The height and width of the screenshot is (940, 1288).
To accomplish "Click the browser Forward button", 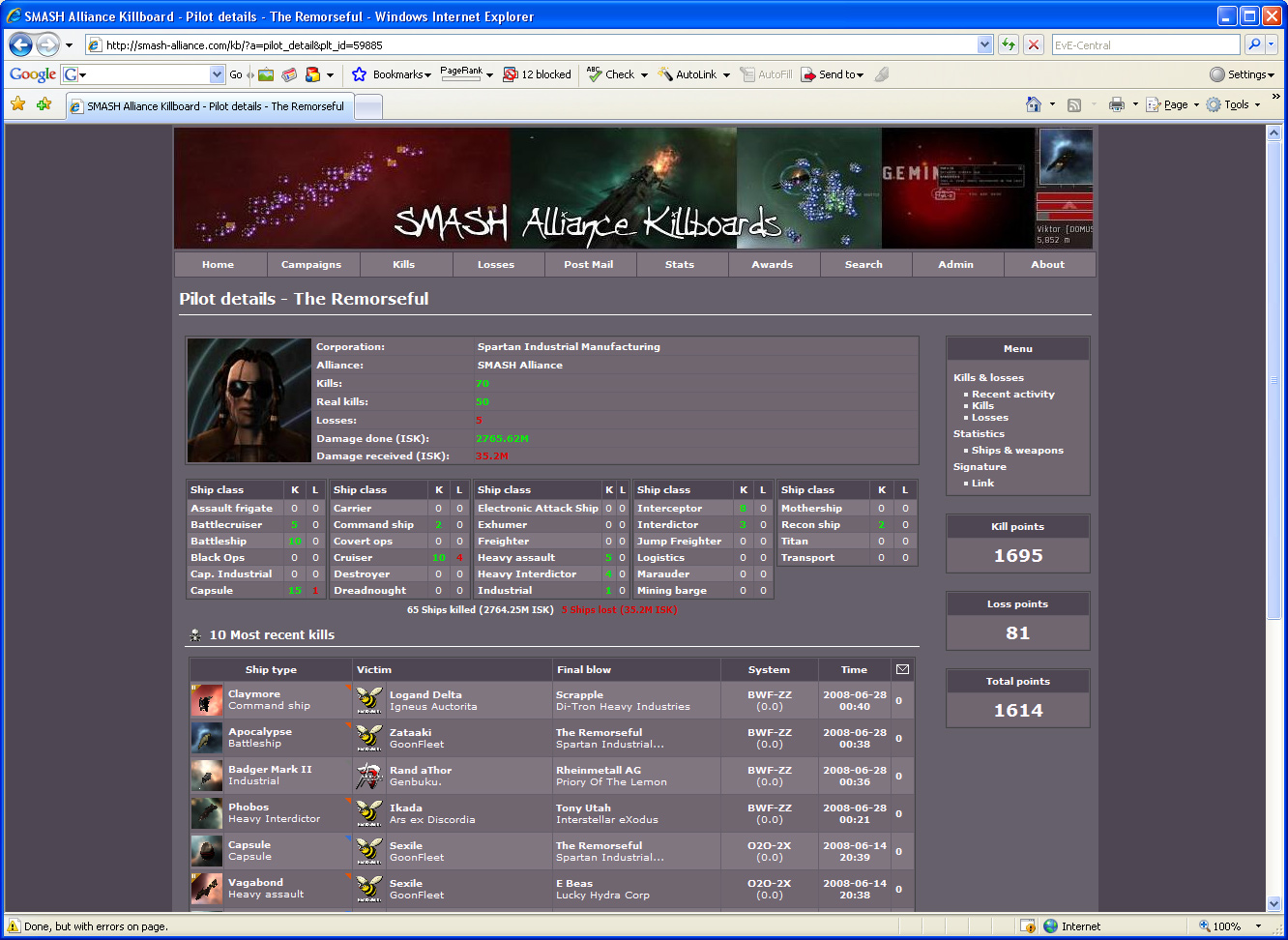I will coord(47,44).
